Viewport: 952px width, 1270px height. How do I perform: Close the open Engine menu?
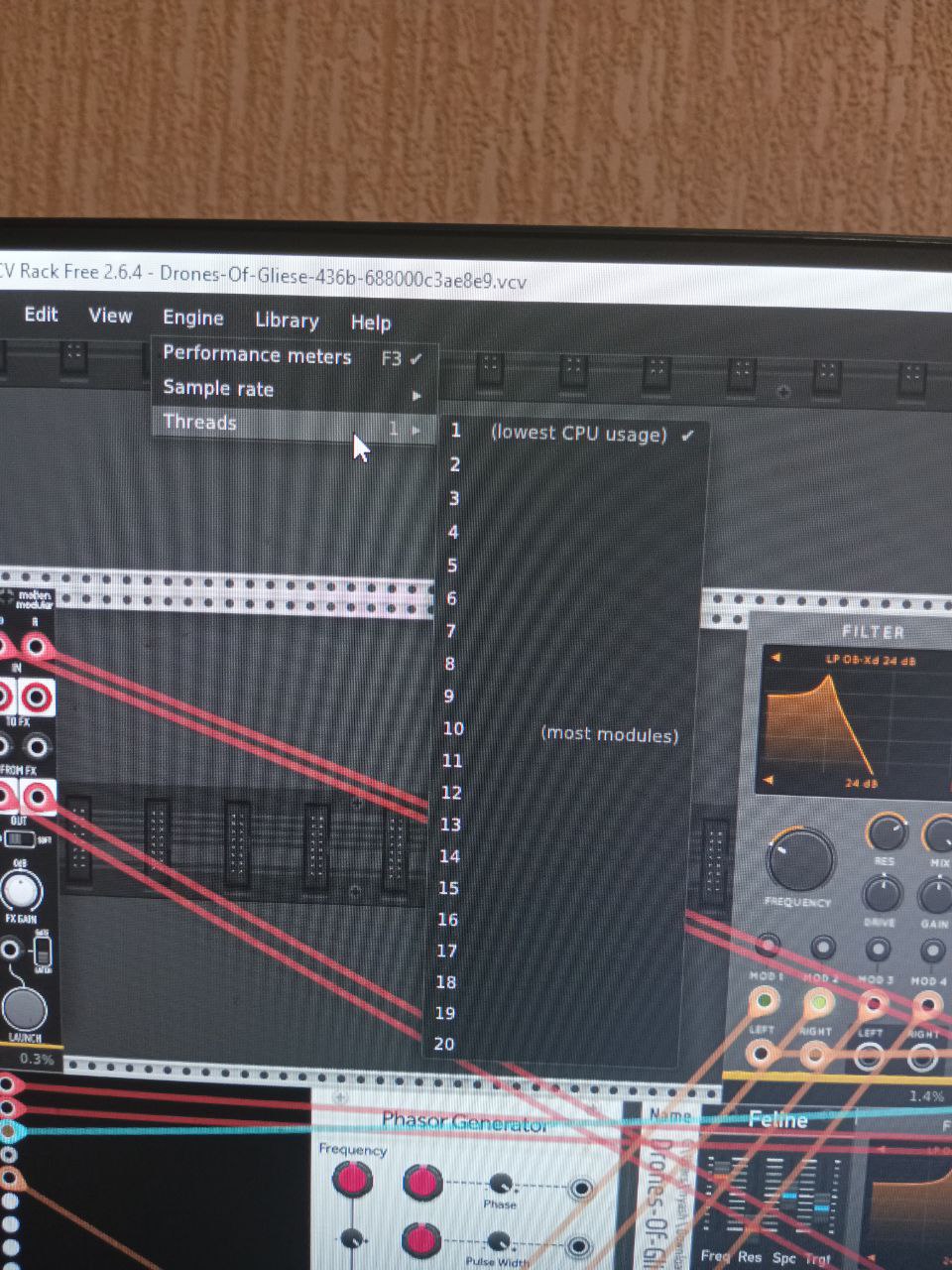point(193,317)
